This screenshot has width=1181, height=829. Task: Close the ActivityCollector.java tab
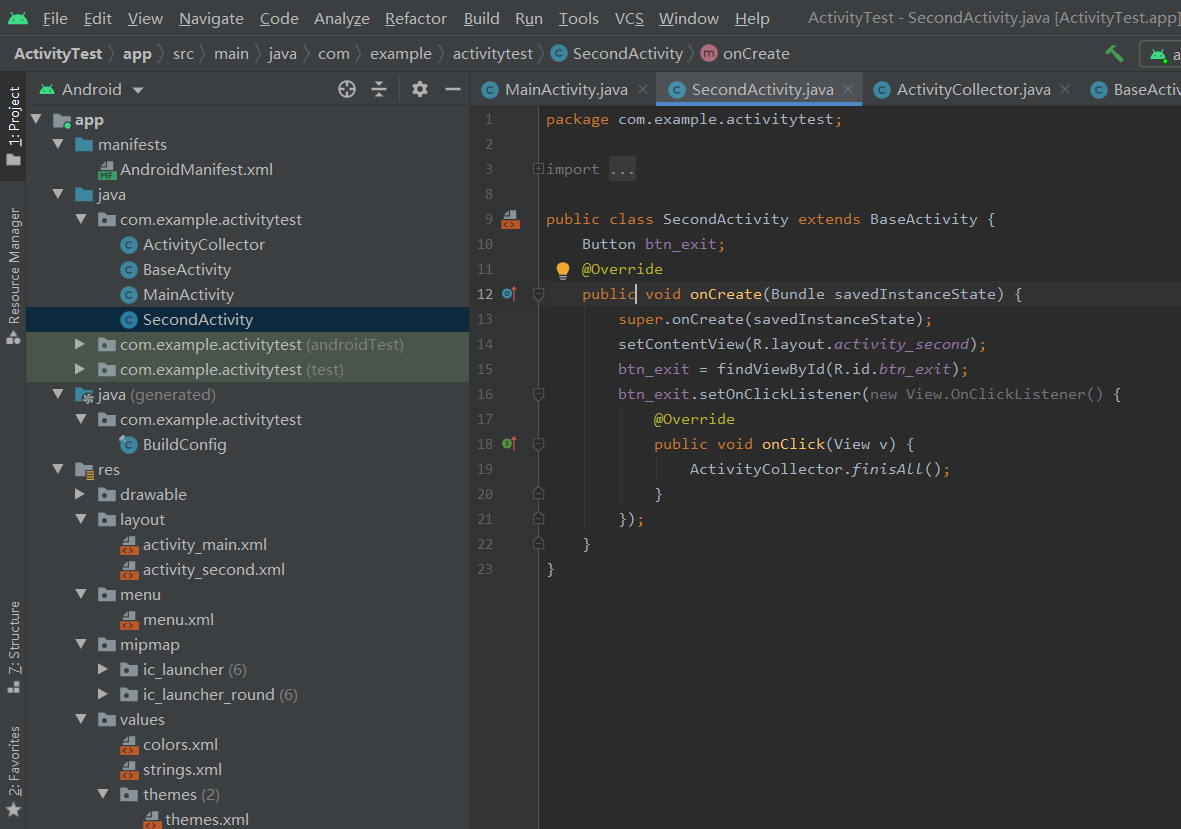(1065, 89)
